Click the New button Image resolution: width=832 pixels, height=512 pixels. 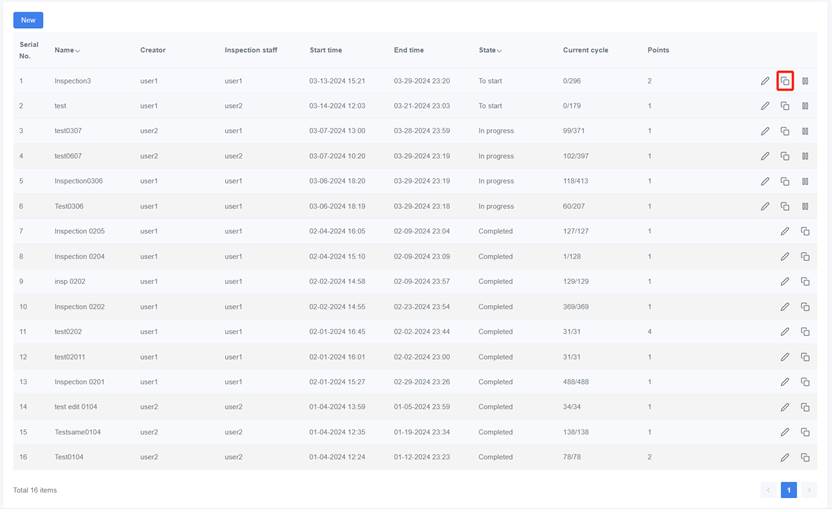coord(28,20)
